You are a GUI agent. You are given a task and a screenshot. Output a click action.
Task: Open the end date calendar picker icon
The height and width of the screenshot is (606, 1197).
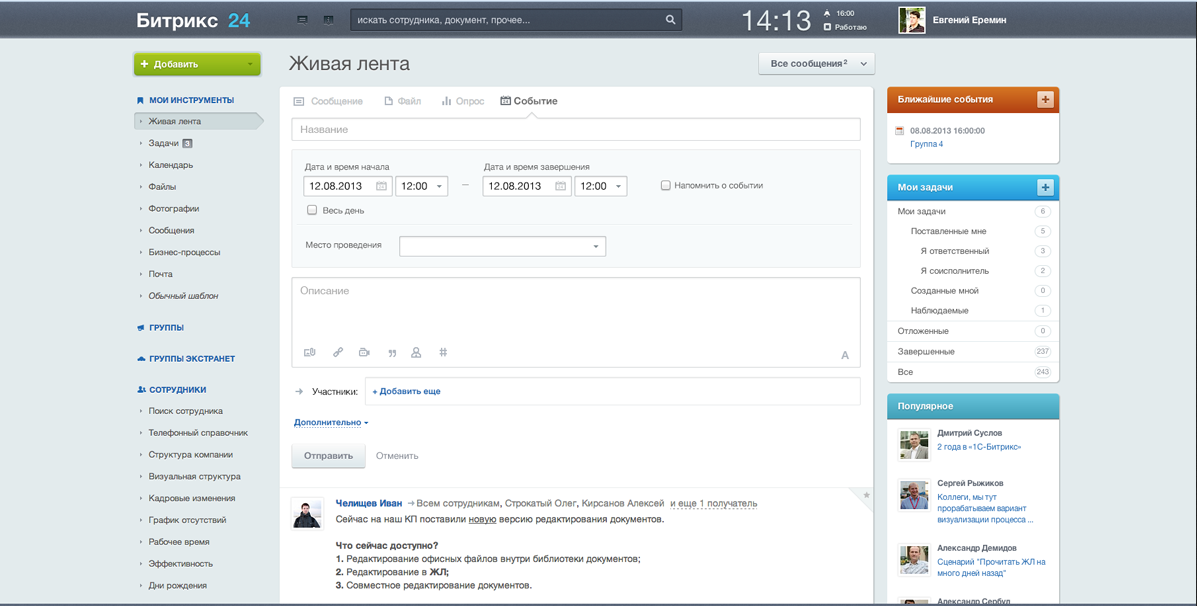(x=560, y=186)
